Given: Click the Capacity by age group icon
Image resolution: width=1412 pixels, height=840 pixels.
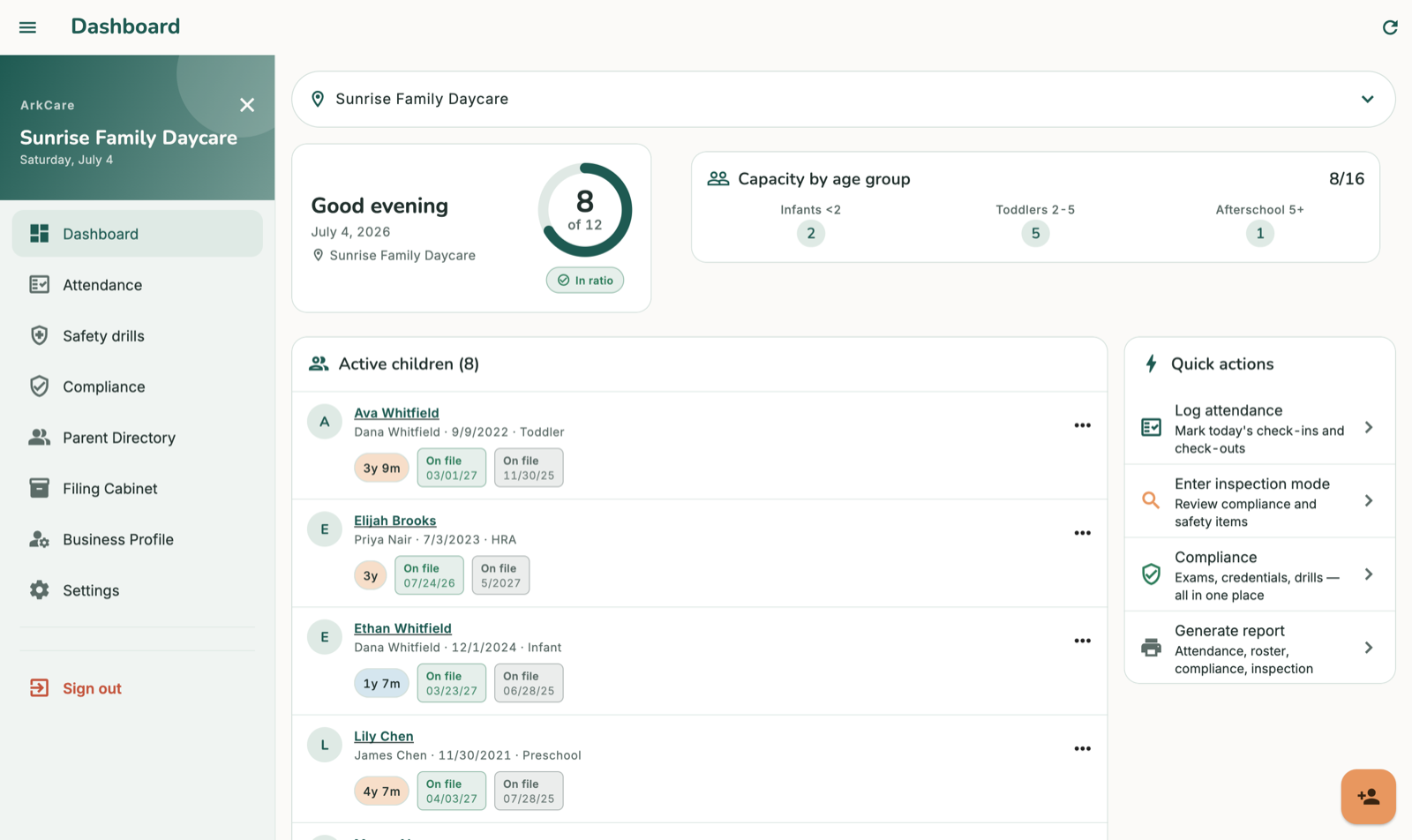Looking at the screenshot, I should click(x=718, y=178).
